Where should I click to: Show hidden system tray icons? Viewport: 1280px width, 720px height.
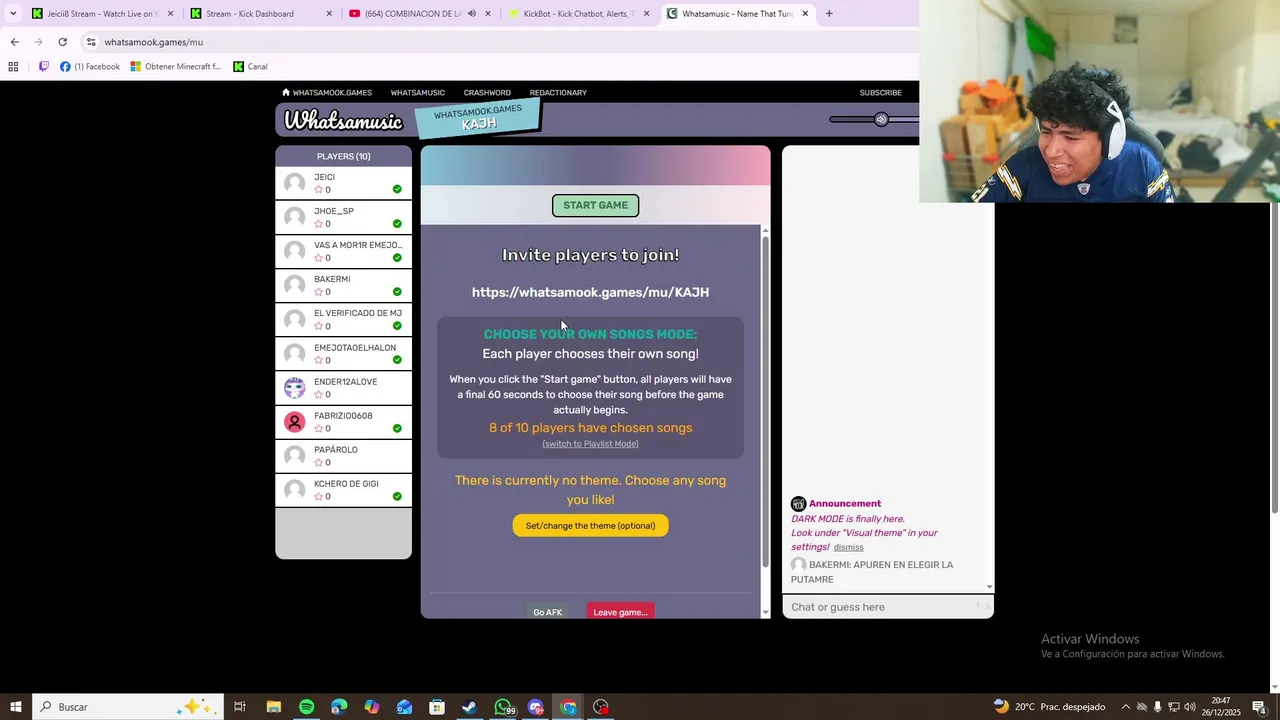1125,707
